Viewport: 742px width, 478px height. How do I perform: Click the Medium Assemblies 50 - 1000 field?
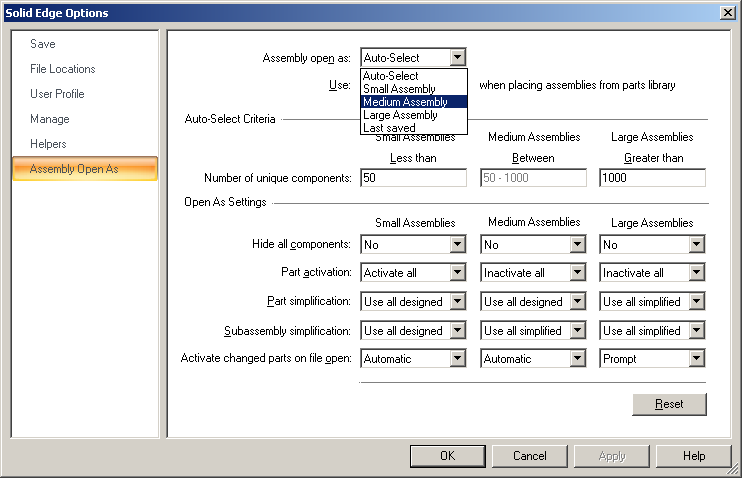[533, 178]
